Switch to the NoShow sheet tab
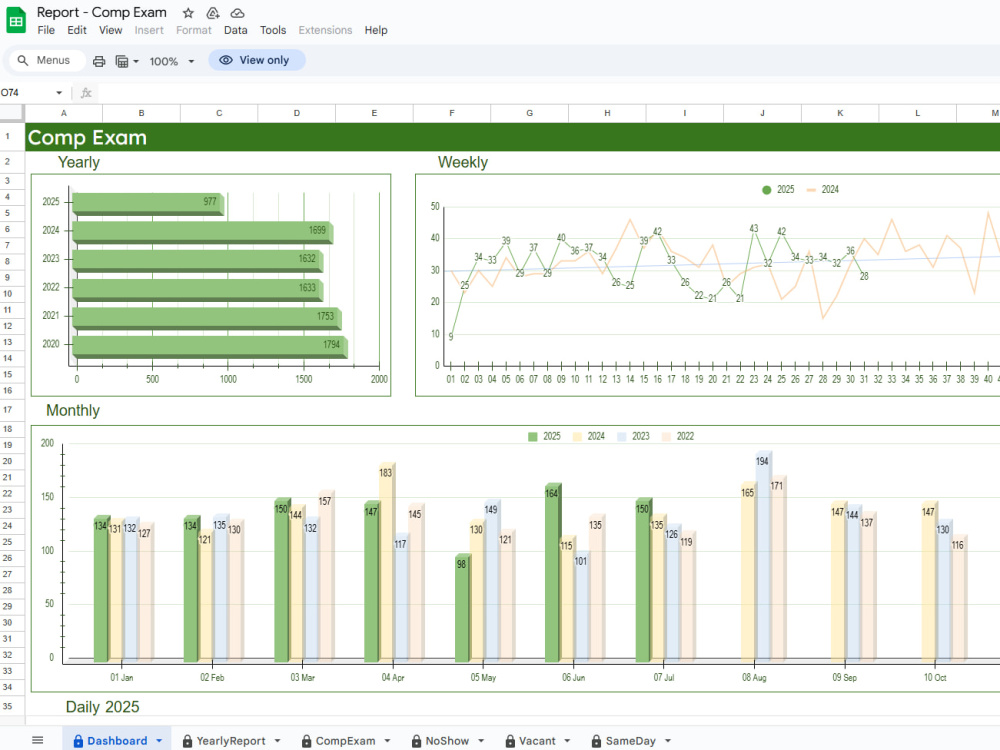Image resolution: width=1000 pixels, height=750 pixels. 446,741
